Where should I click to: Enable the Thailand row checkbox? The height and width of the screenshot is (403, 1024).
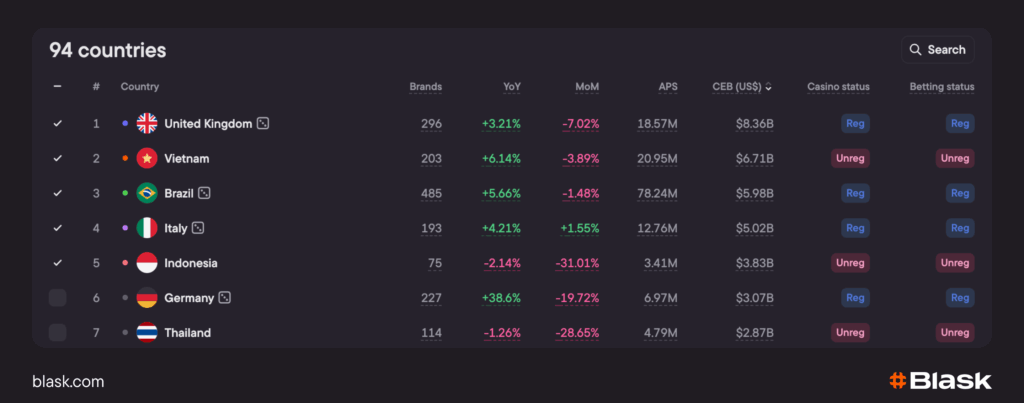coord(57,333)
